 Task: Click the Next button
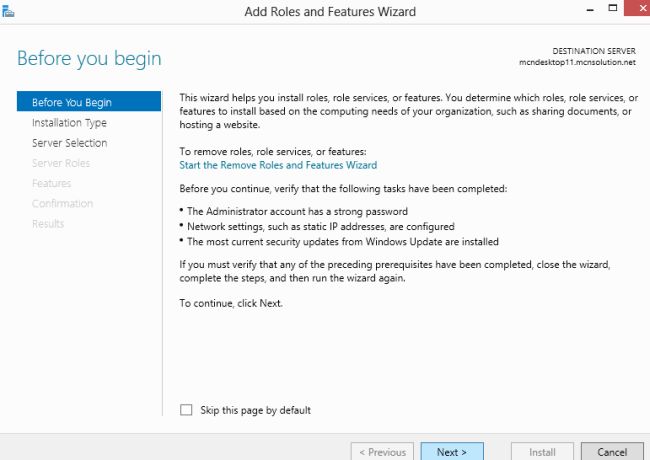(452, 452)
